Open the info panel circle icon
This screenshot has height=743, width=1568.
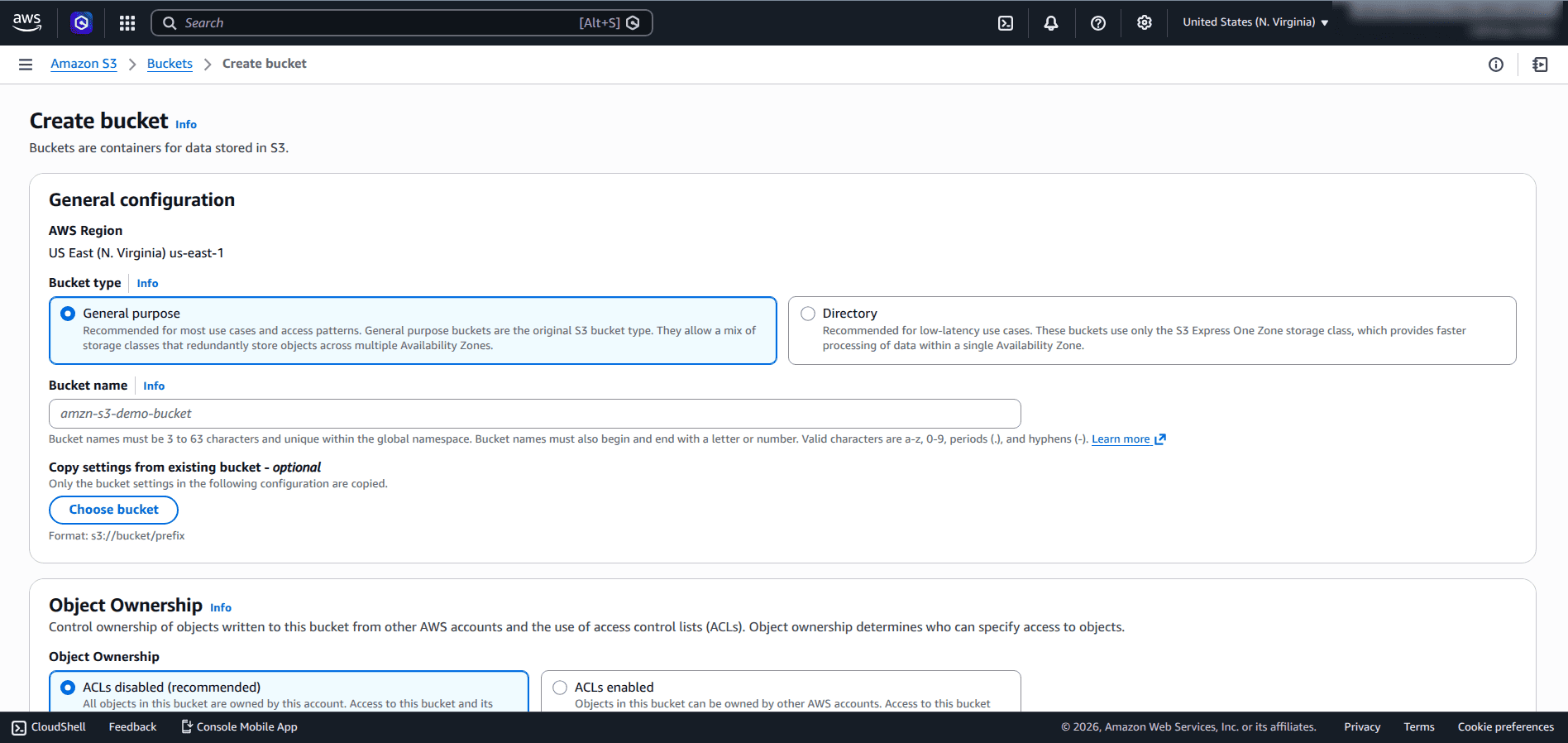click(x=1496, y=65)
